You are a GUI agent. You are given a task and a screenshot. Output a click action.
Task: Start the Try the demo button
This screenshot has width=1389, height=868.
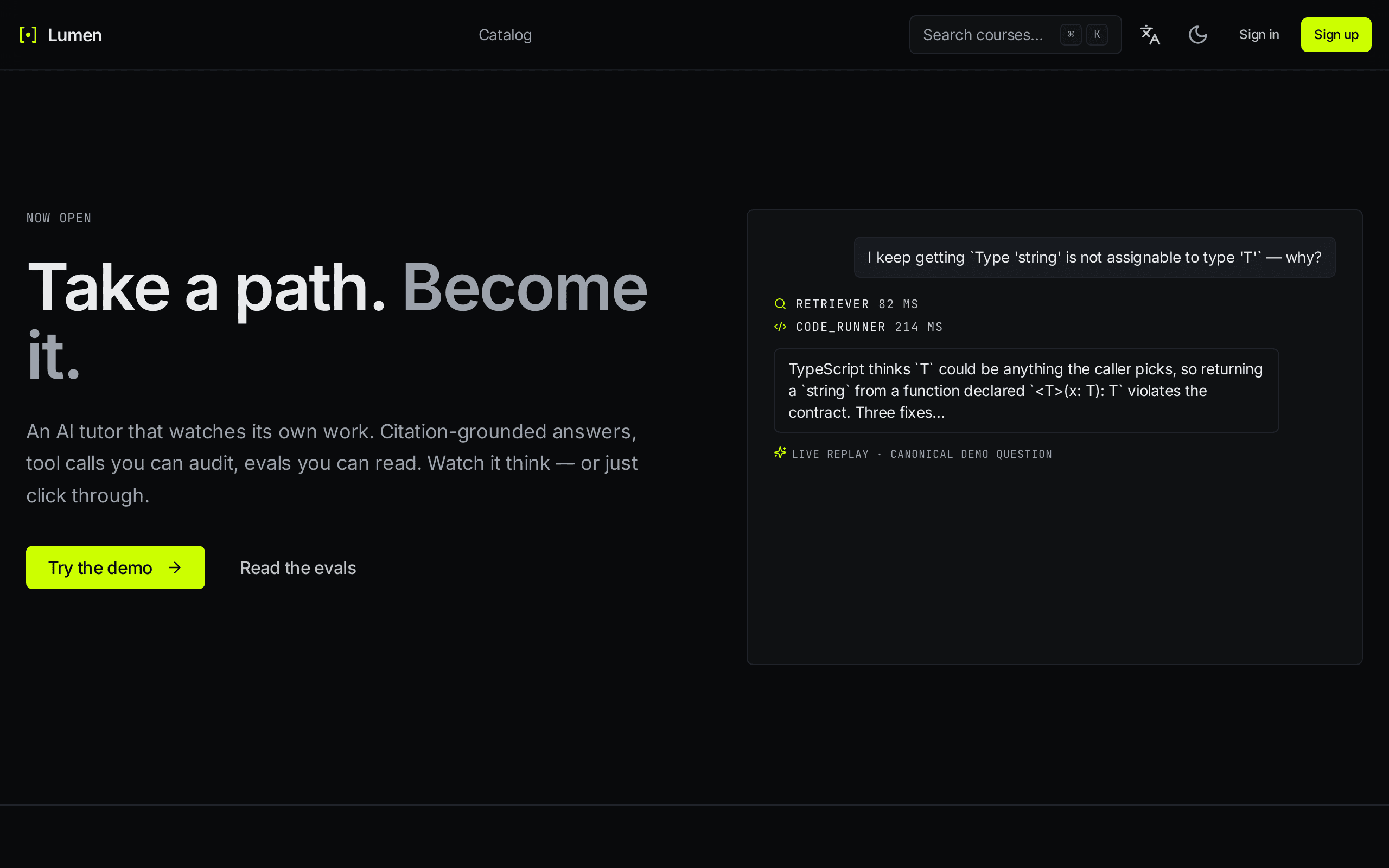coord(116,567)
